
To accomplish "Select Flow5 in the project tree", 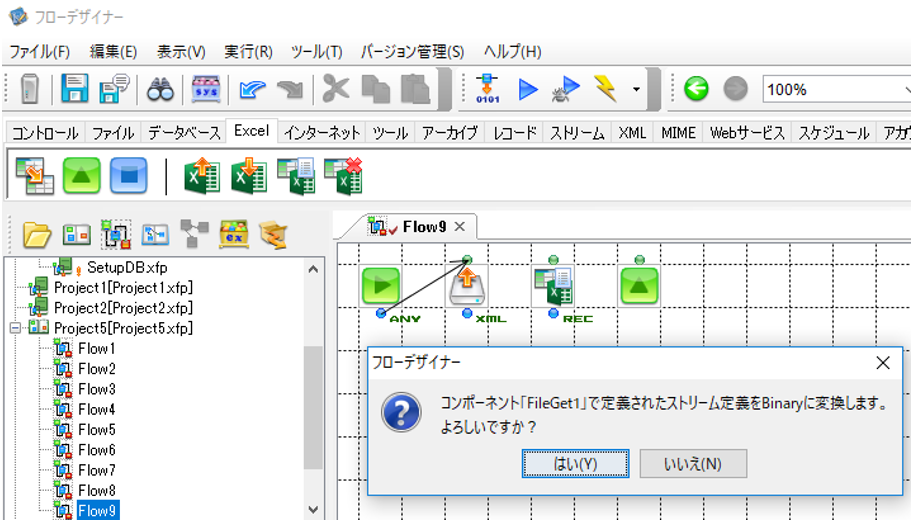I will pyautogui.click(x=97, y=430).
